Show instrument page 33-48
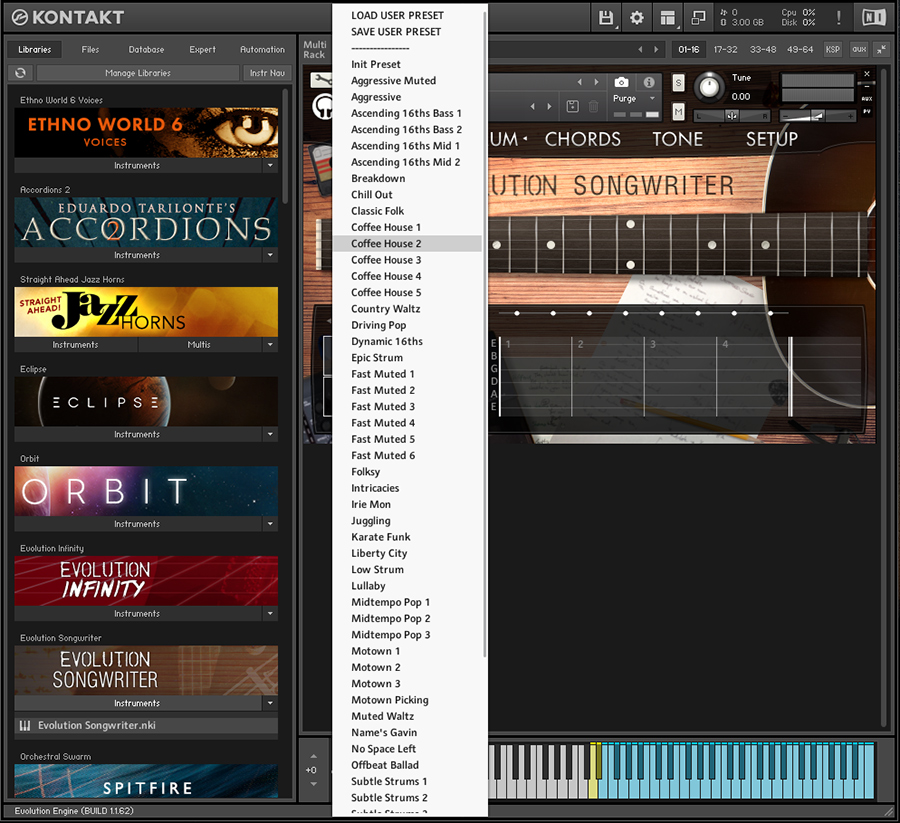900x823 pixels. coord(763,49)
